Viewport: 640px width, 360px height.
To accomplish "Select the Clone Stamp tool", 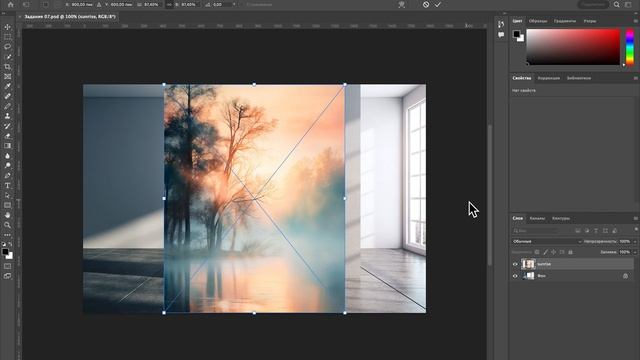I will click(7, 116).
